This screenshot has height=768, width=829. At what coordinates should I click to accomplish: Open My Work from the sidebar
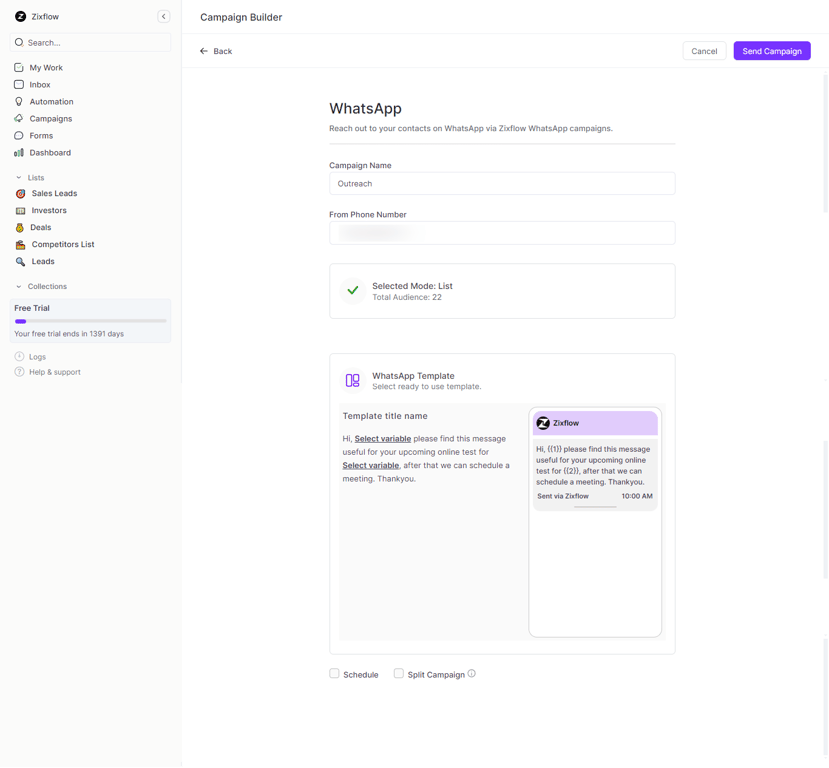coord(18,67)
